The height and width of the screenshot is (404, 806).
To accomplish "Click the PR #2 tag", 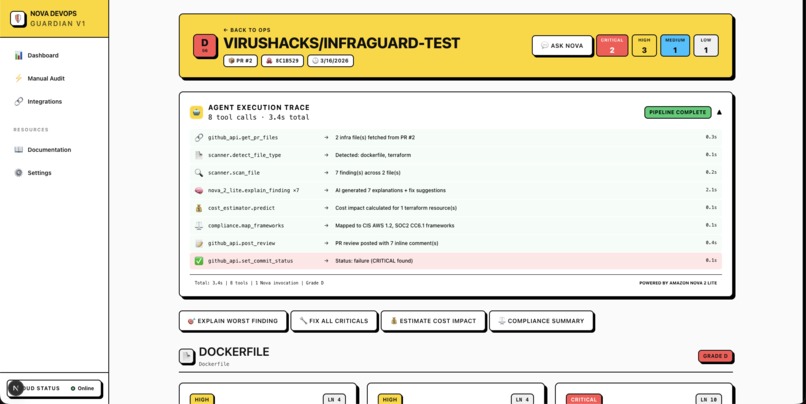I will pyautogui.click(x=241, y=61).
